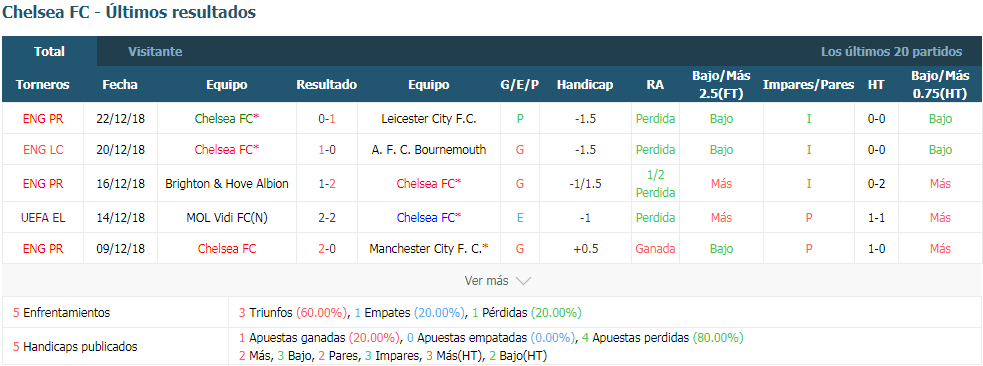This screenshot has height=366, width=983.
Task: Select UEFA EL tournament label
Action: [x=43, y=217]
